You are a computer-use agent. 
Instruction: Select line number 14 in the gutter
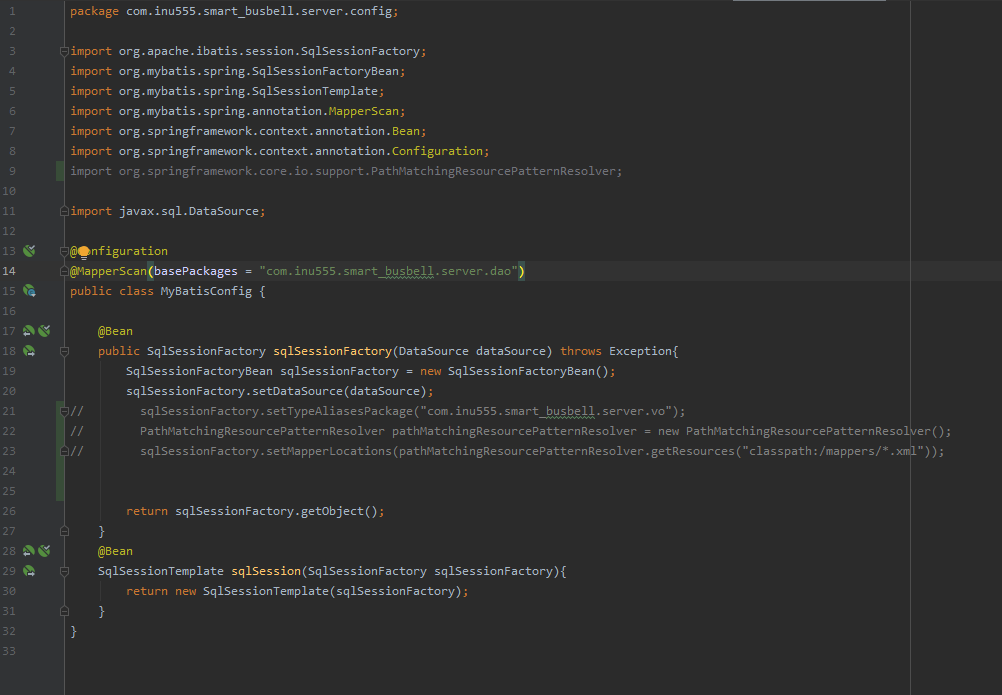10,270
